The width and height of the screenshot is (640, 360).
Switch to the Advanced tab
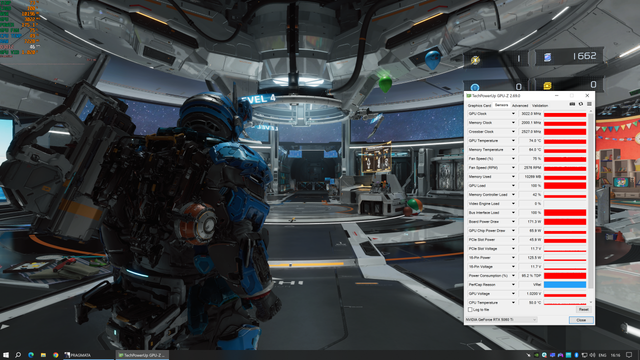click(x=520, y=105)
